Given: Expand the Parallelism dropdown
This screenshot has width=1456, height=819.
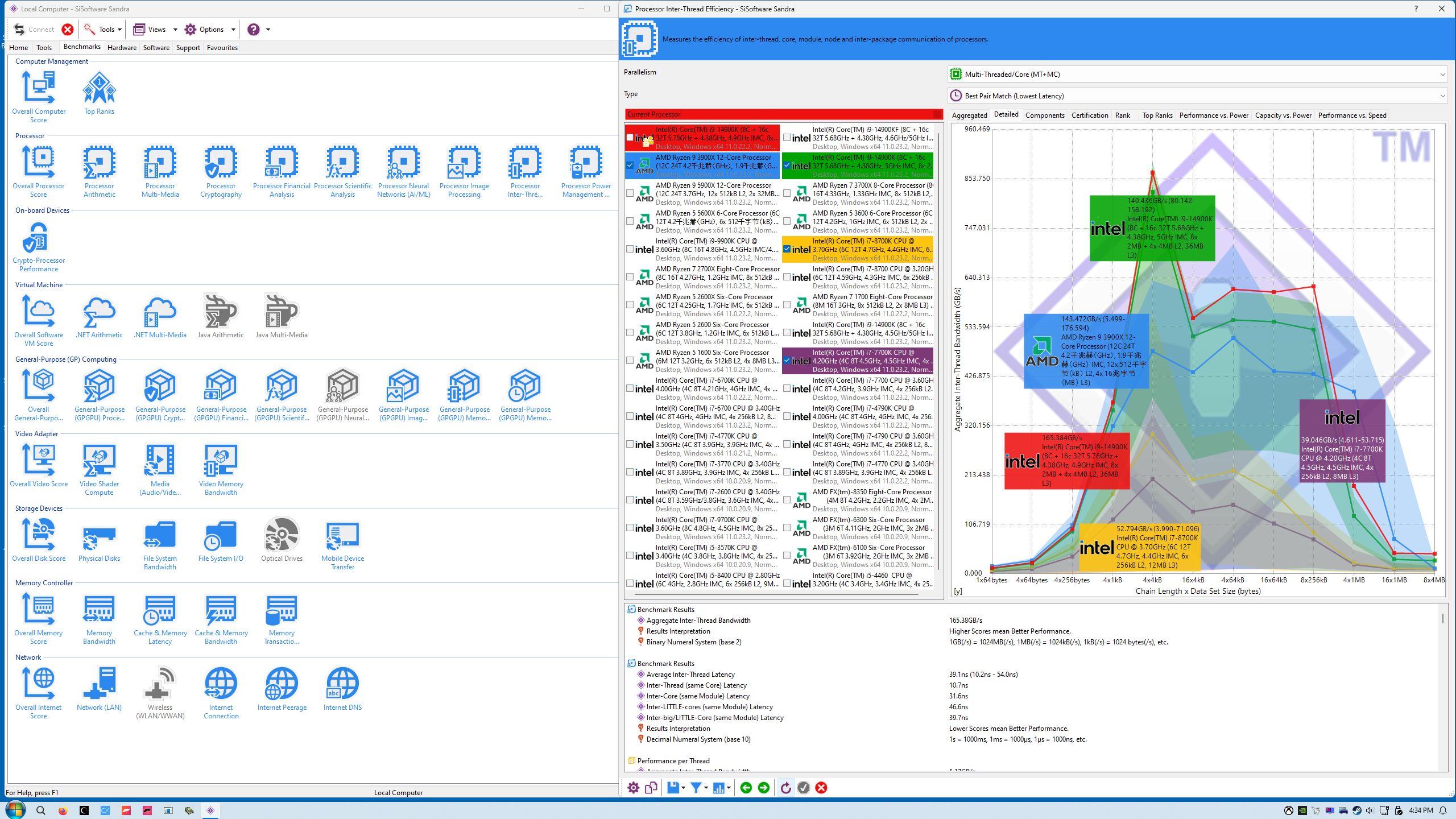Looking at the screenshot, I should [1442, 75].
